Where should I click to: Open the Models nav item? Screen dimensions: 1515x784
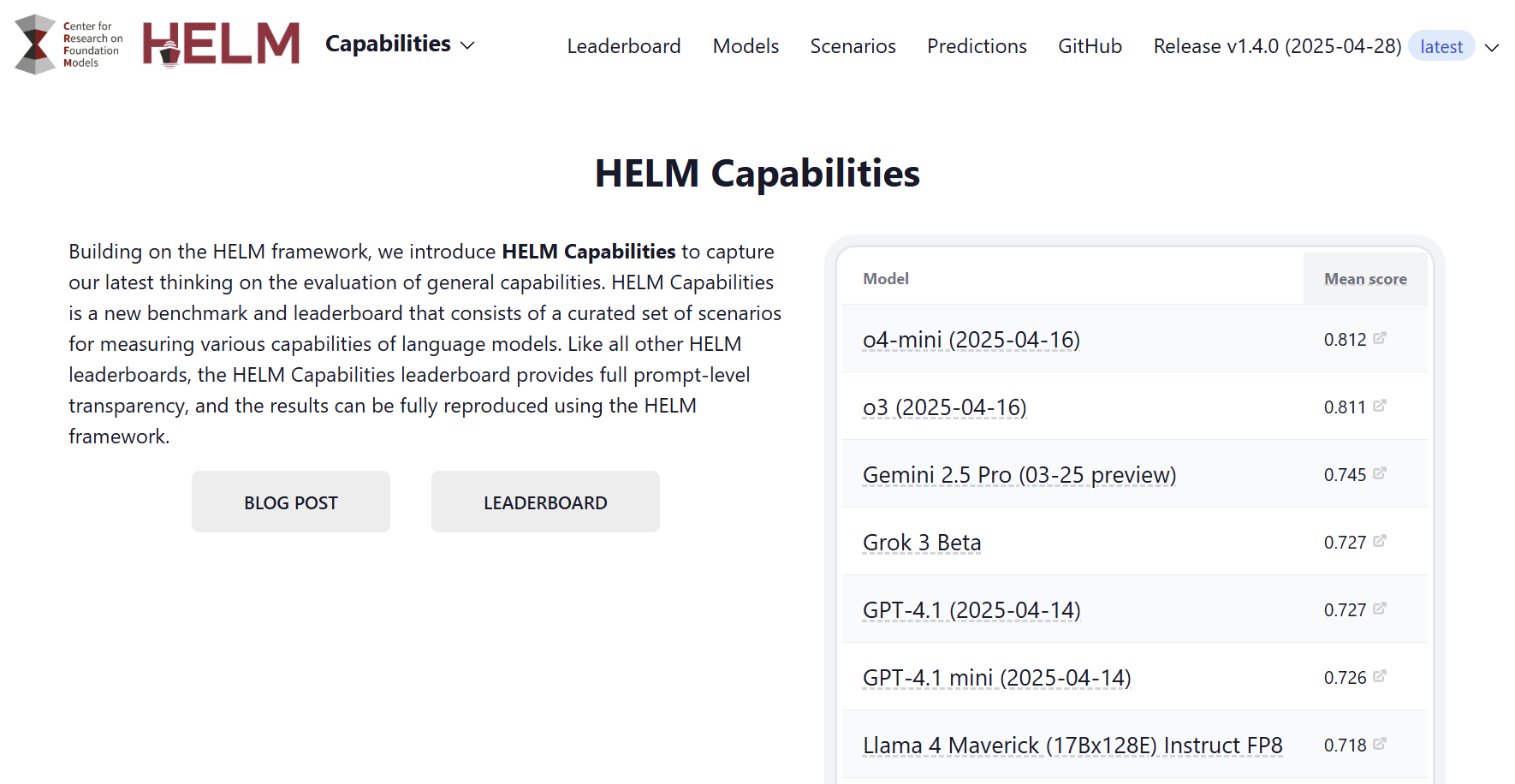tap(746, 46)
